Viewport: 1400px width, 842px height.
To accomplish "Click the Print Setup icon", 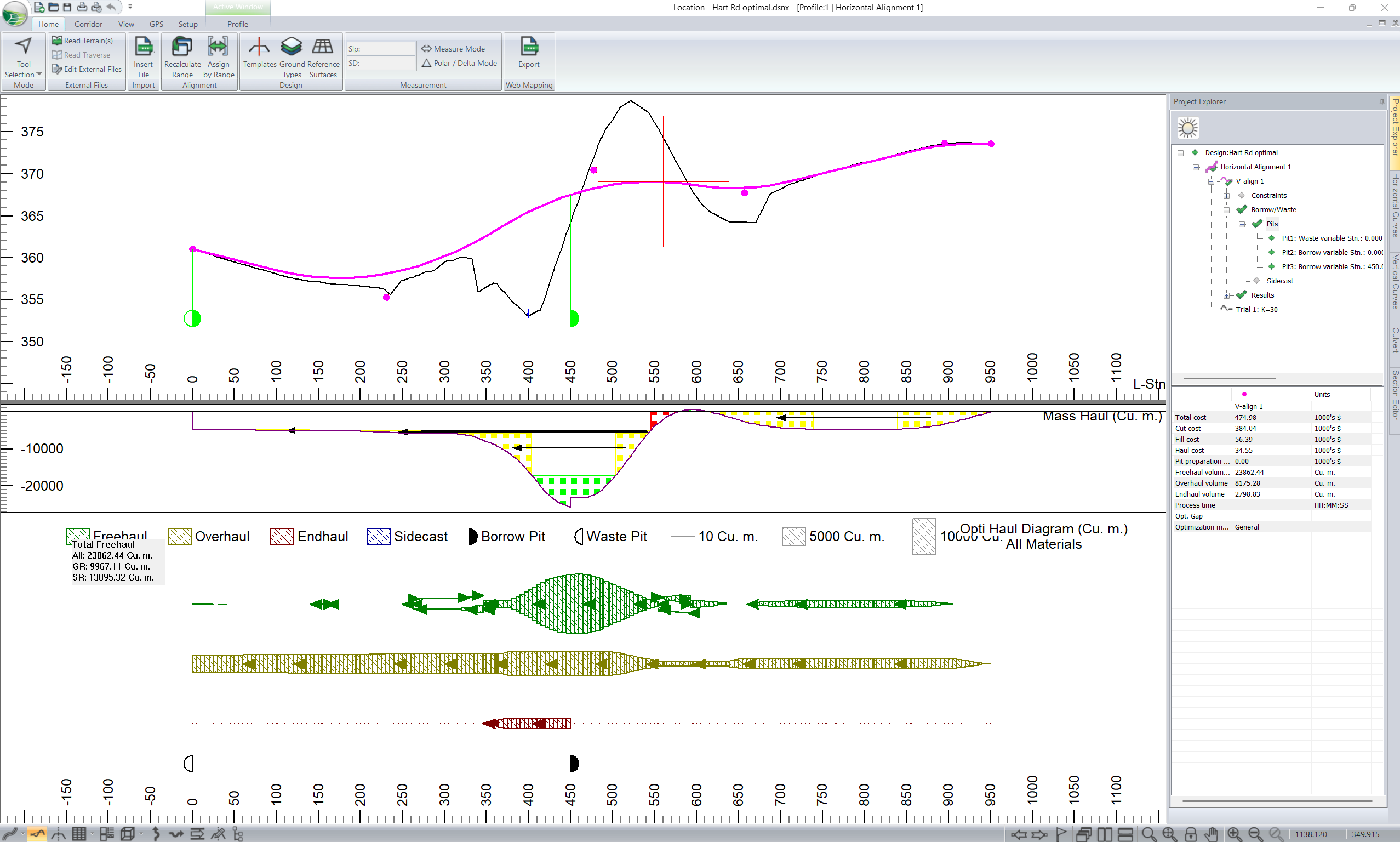I will pos(97,7).
